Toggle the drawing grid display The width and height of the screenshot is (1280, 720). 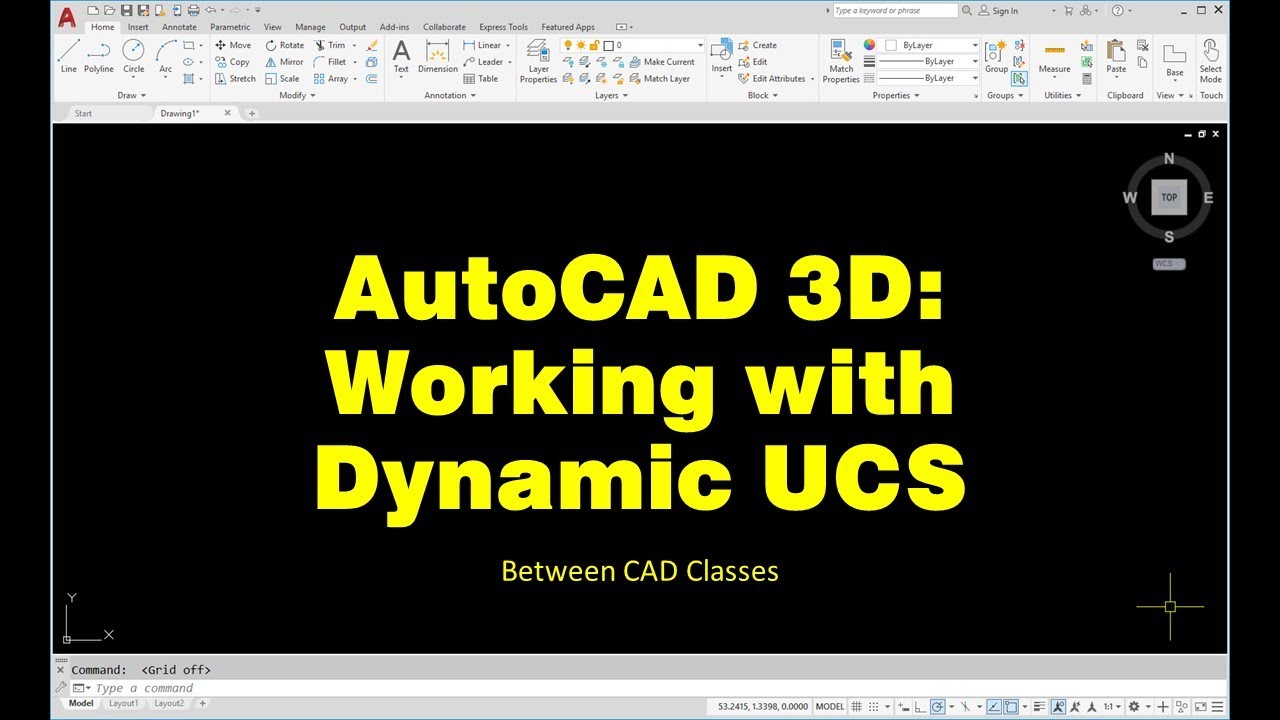click(x=856, y=705)
